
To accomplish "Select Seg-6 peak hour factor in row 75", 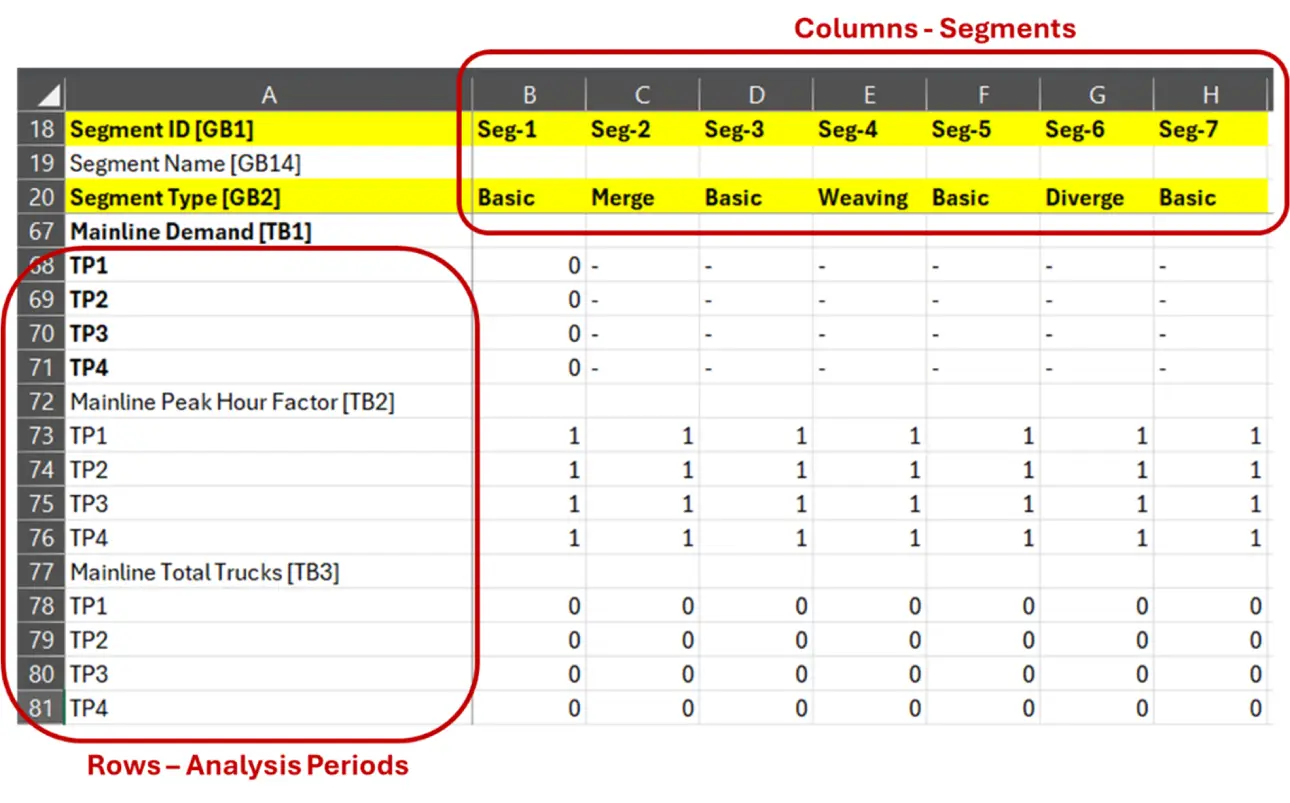I will 1096,503.
